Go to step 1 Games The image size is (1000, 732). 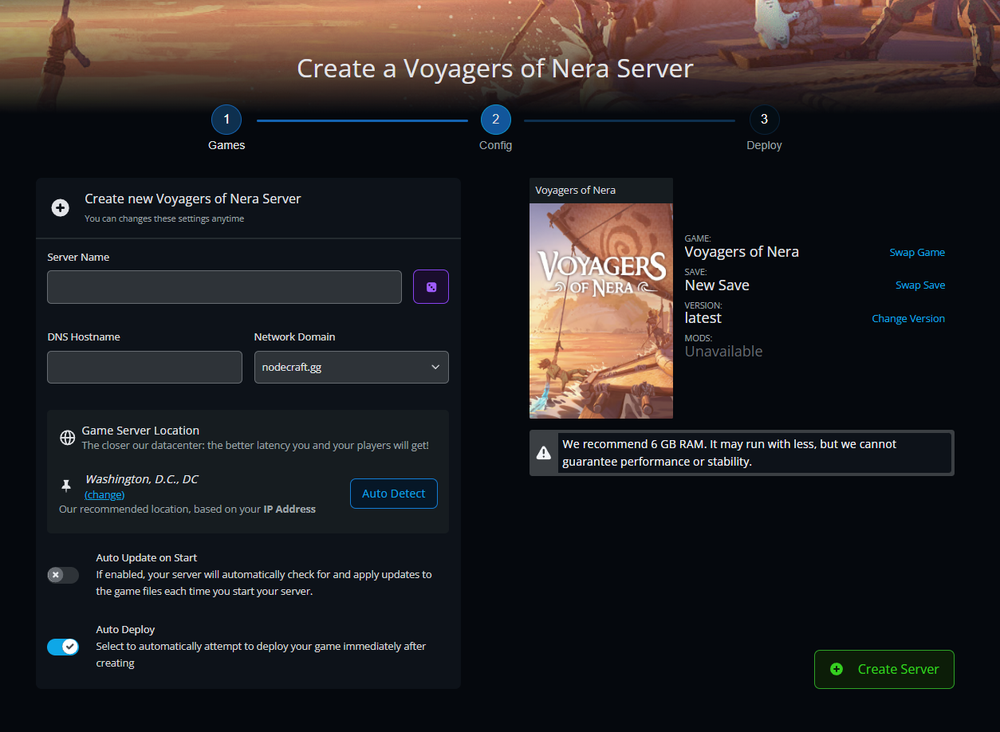pos(226,120)
